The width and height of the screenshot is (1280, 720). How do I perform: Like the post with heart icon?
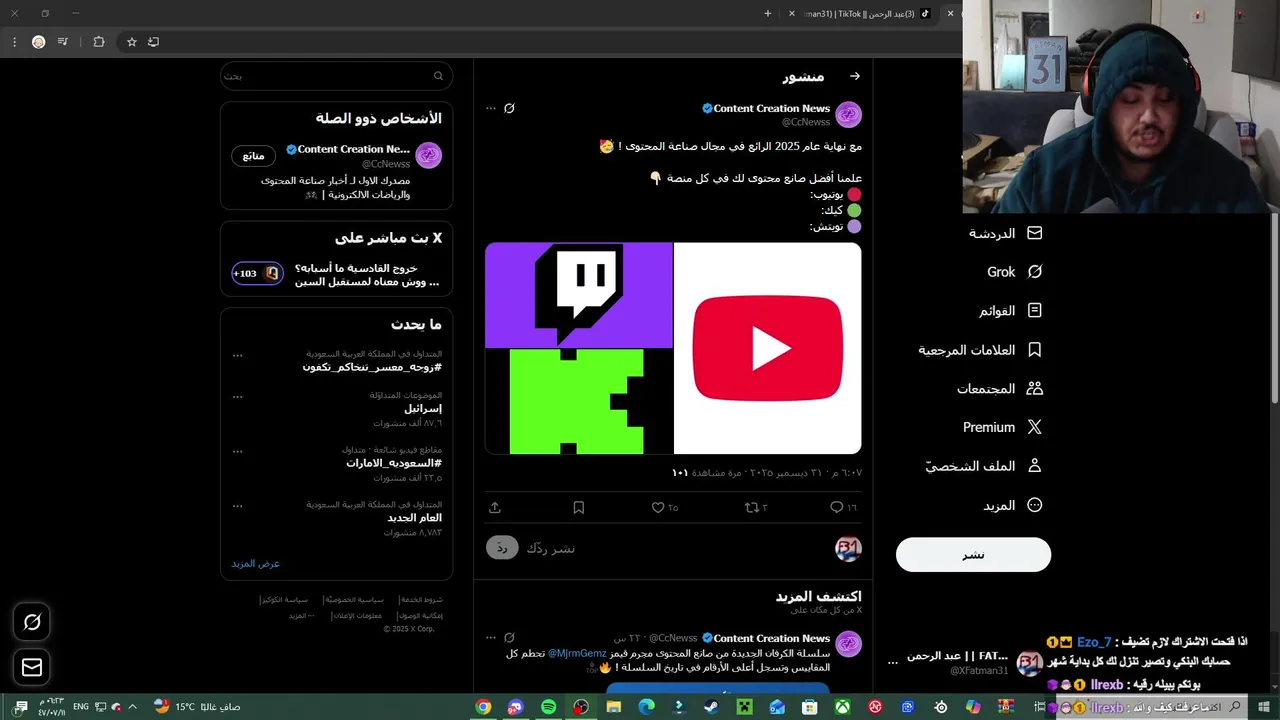(658, 507)
